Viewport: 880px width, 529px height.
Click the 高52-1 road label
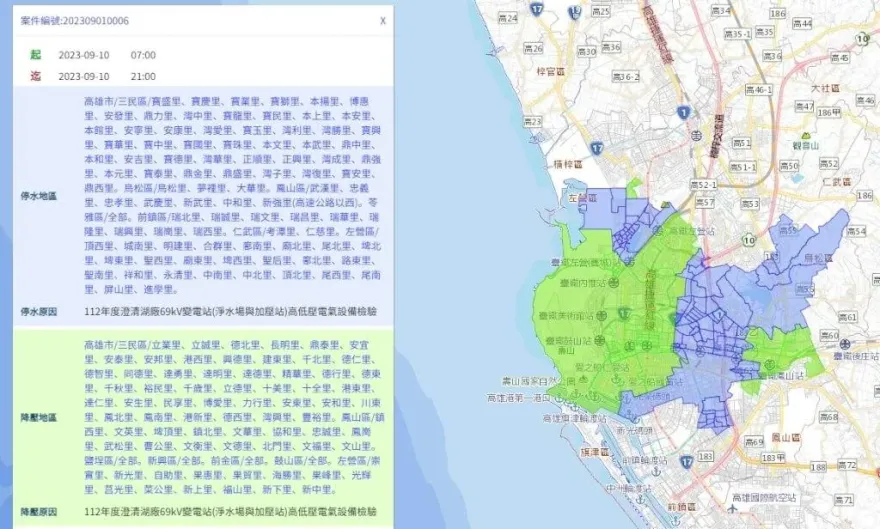click(703, 185)
